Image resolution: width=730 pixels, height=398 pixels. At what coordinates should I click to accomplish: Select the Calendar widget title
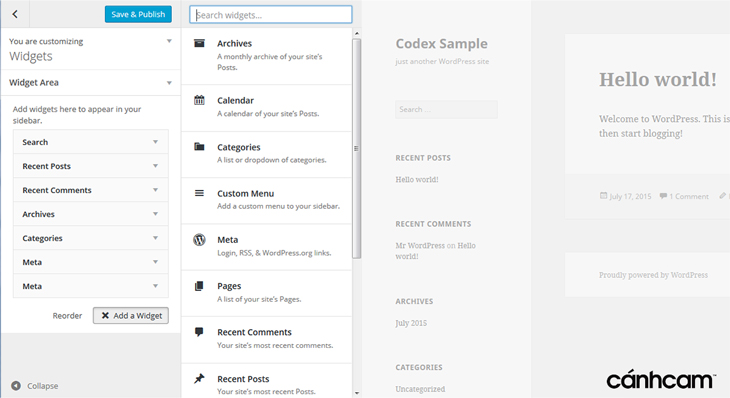pos(235,100)
